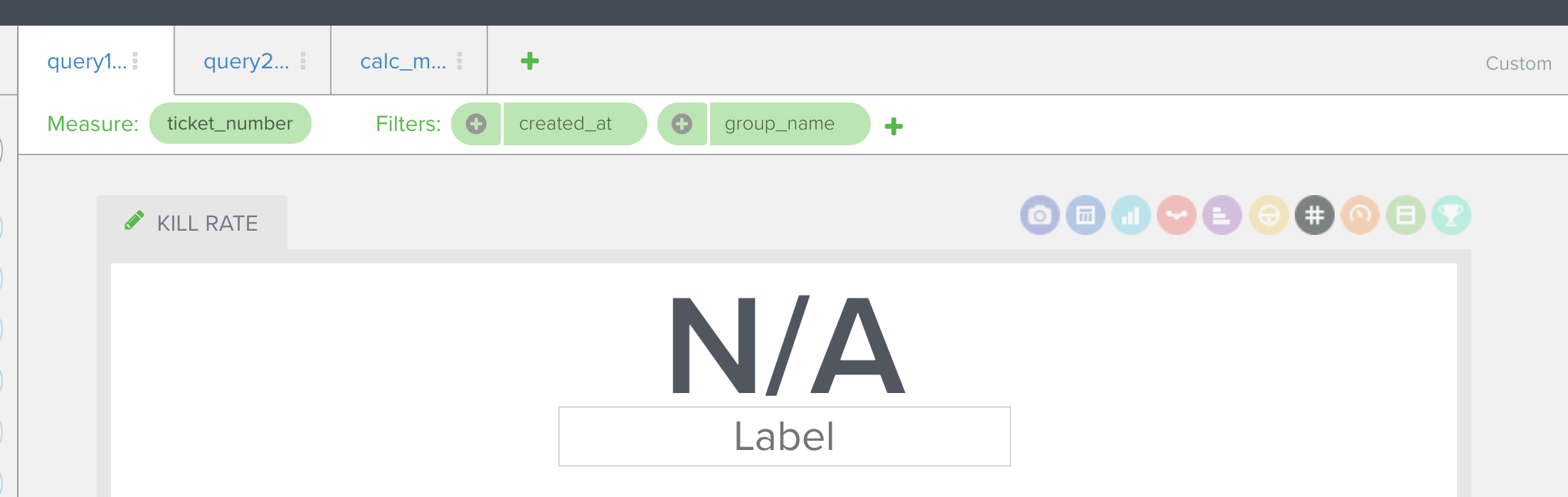The image size is (1568, 497).
Task: Choose the purple horizontal bar chart icon
Action: (x=1222, y=215)
